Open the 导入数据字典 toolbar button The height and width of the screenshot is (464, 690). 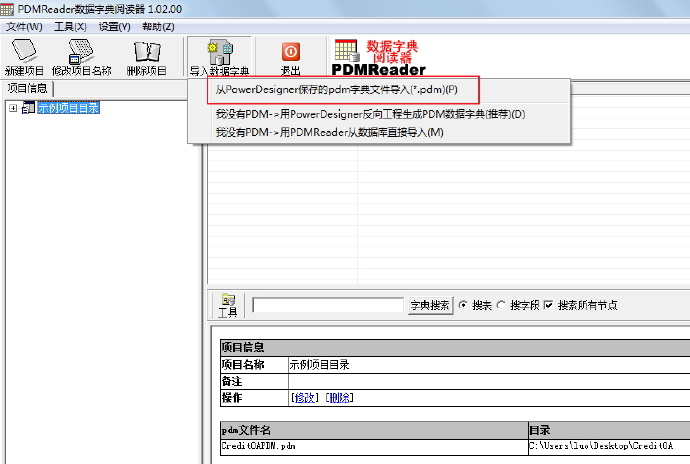click(x=220, y=57)
